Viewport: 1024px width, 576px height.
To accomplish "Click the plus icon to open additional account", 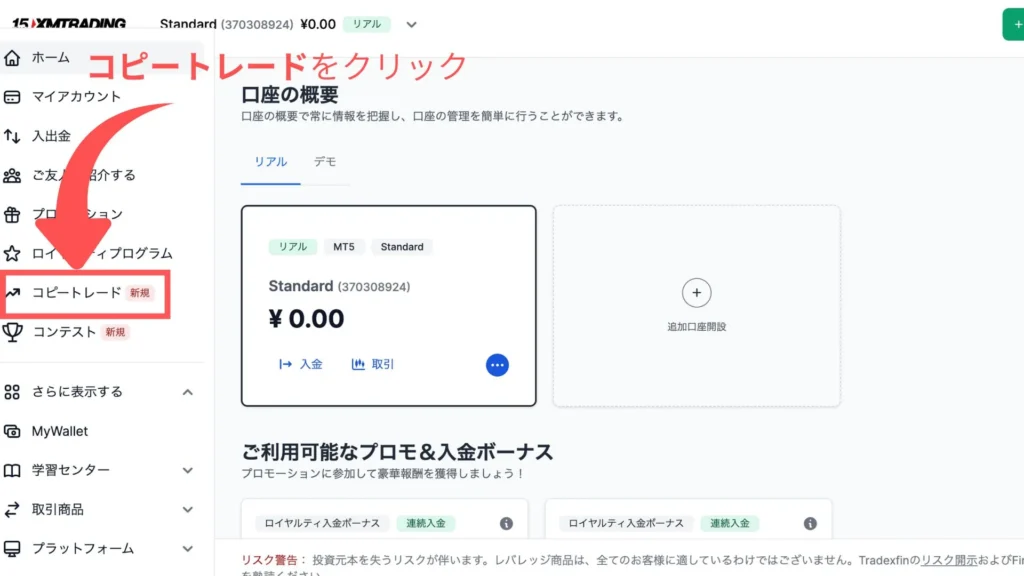I will tap(696, 293).
